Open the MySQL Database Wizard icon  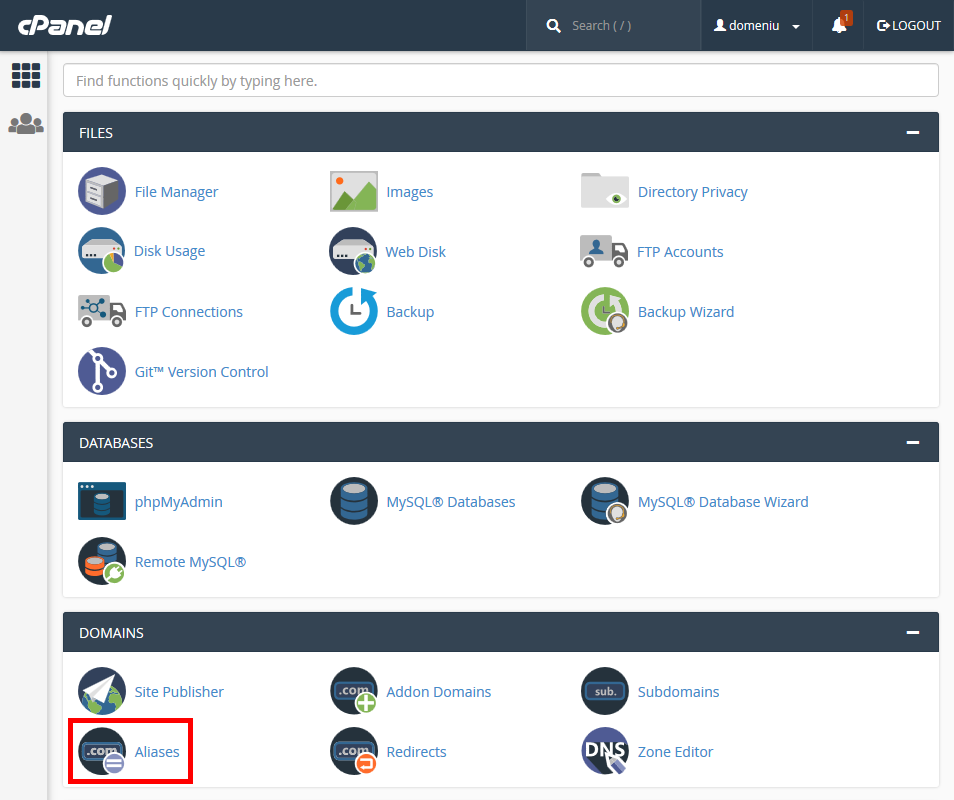point(605,501)
